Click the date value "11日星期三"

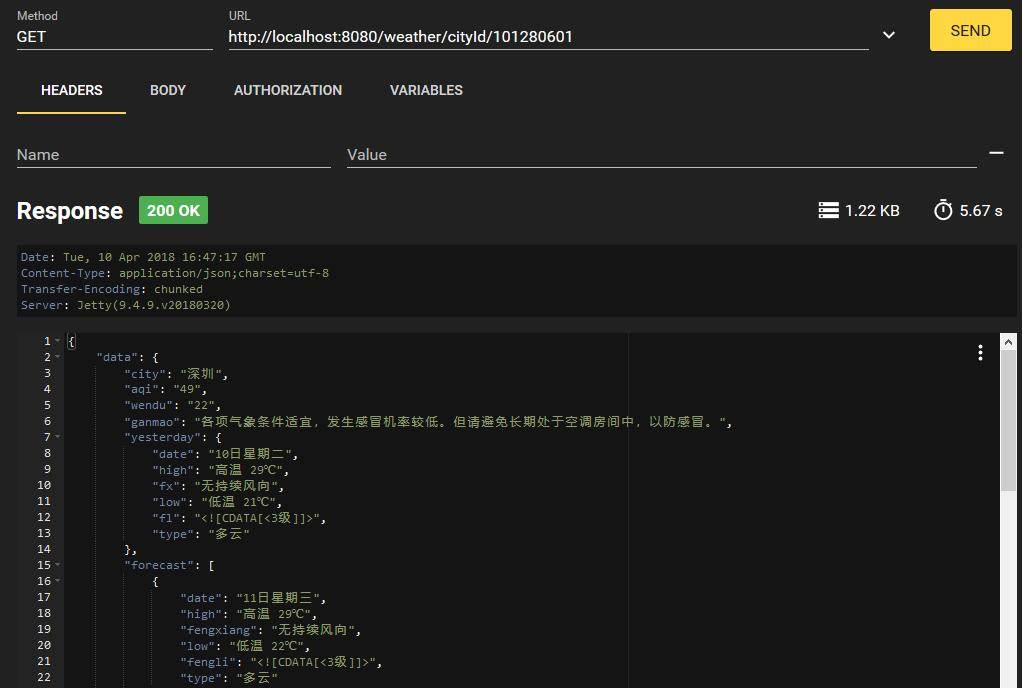(278, 597)
